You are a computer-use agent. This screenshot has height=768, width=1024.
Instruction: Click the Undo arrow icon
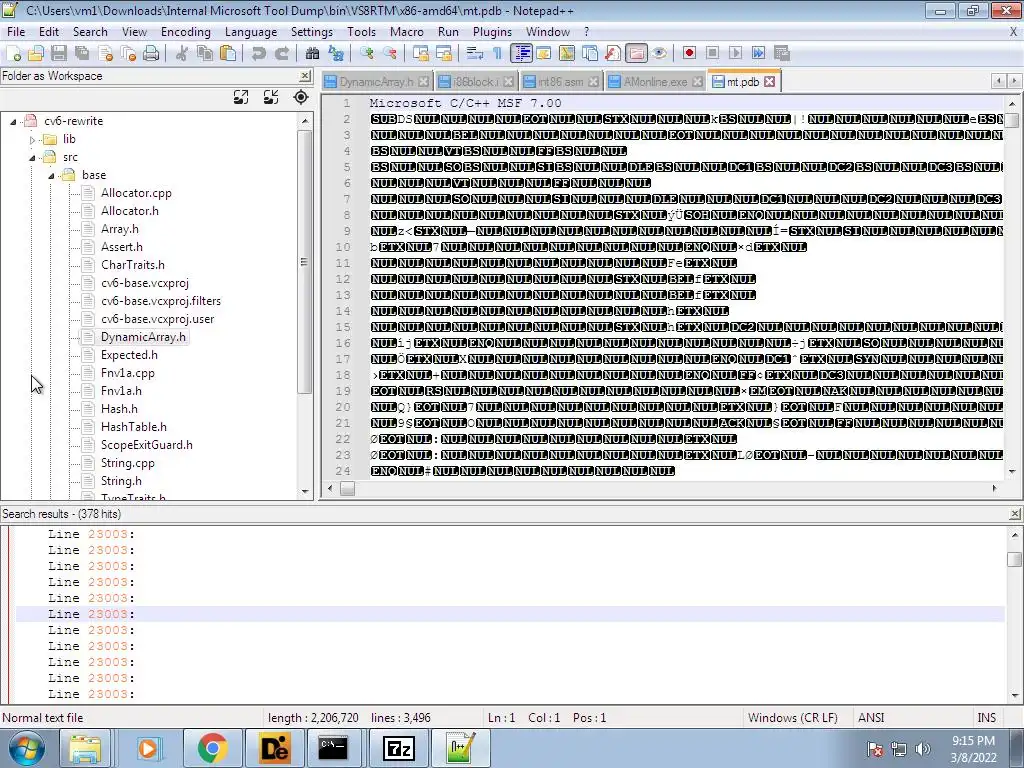pyautogui.click(x=259, y=54)
